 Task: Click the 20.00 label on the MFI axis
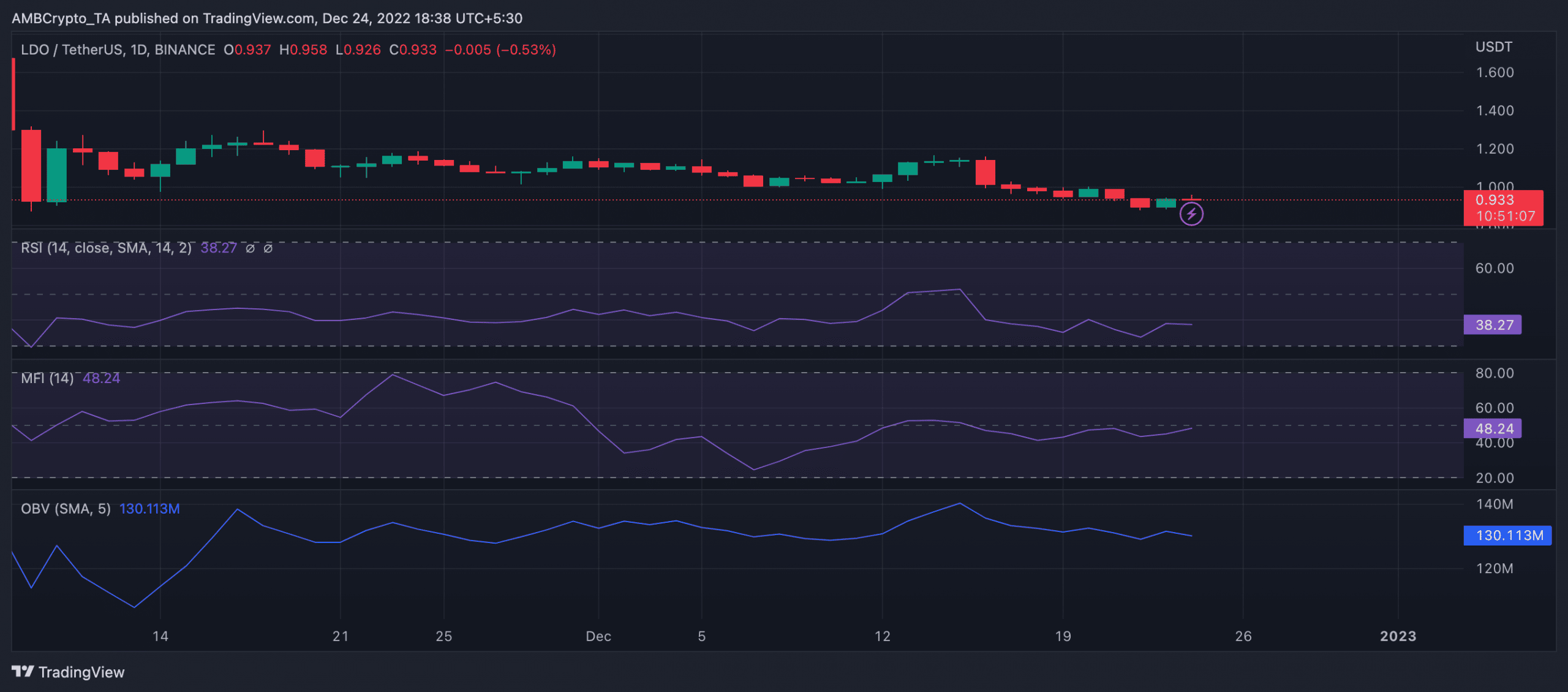pyautogui.click(x=1494, y=477)
